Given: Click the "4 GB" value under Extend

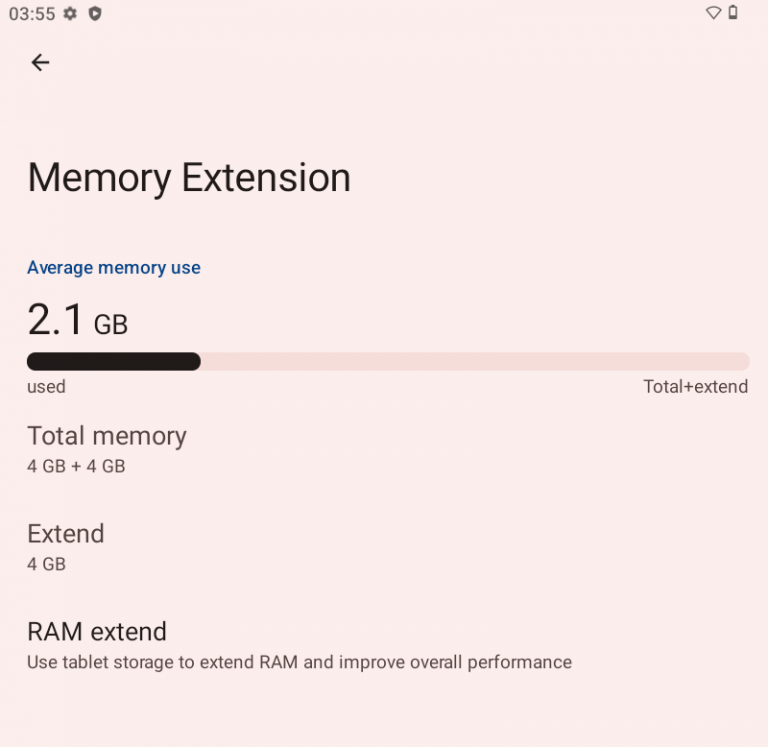Looking at the screenshot, I should coord(46,564).
